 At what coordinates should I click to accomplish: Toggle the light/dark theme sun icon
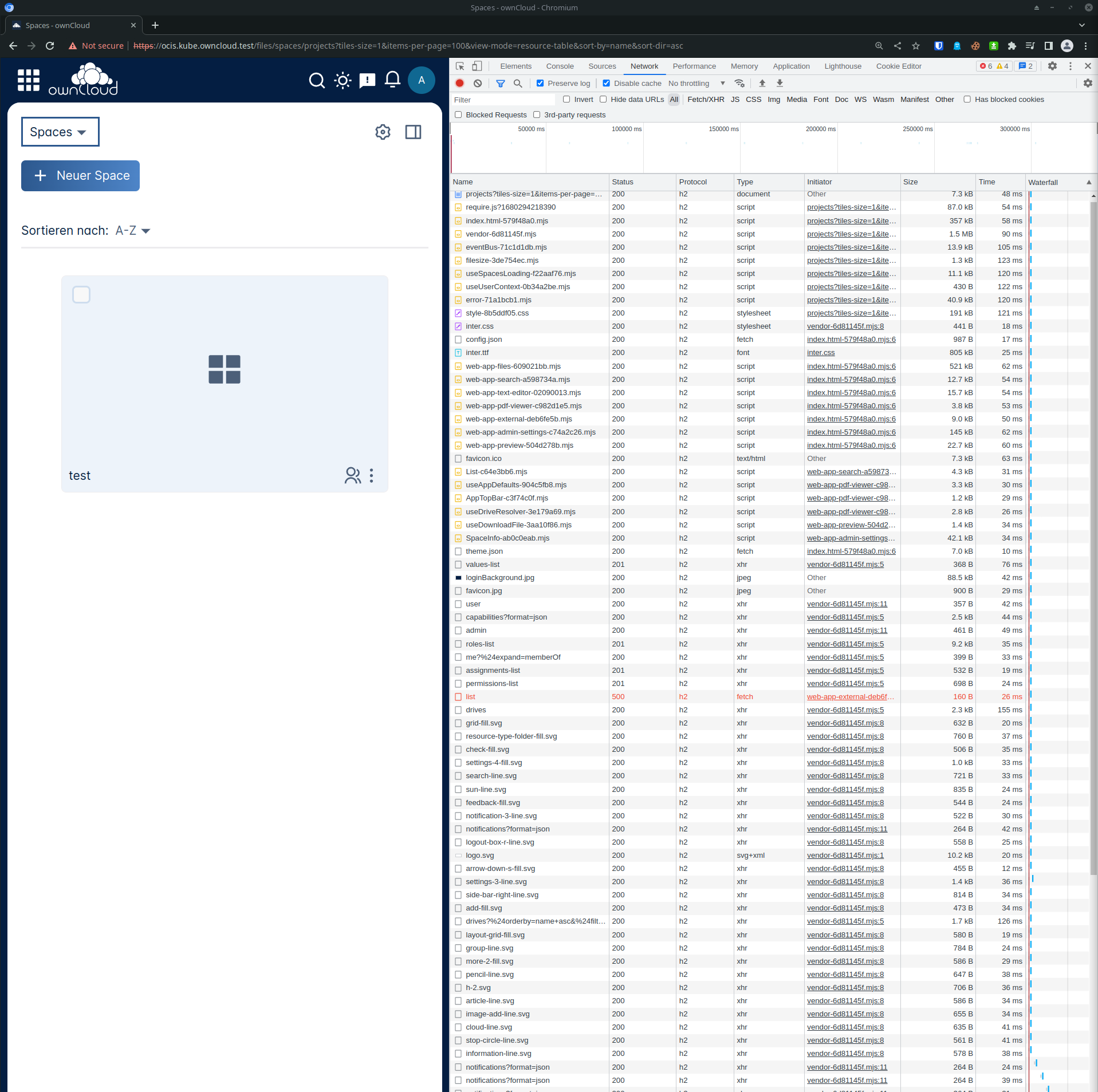[342, 80]
